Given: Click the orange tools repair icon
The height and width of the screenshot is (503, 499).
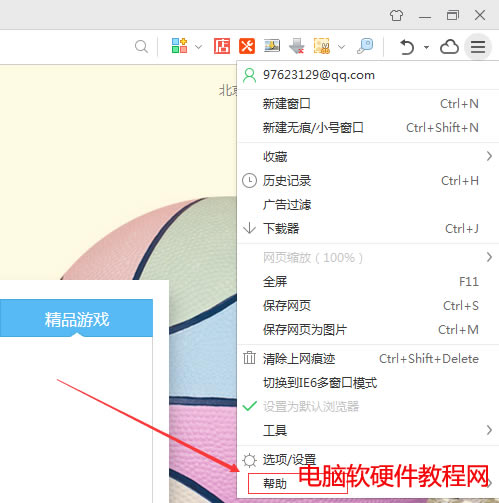Looking at the screenshot, I should [247, 46].
